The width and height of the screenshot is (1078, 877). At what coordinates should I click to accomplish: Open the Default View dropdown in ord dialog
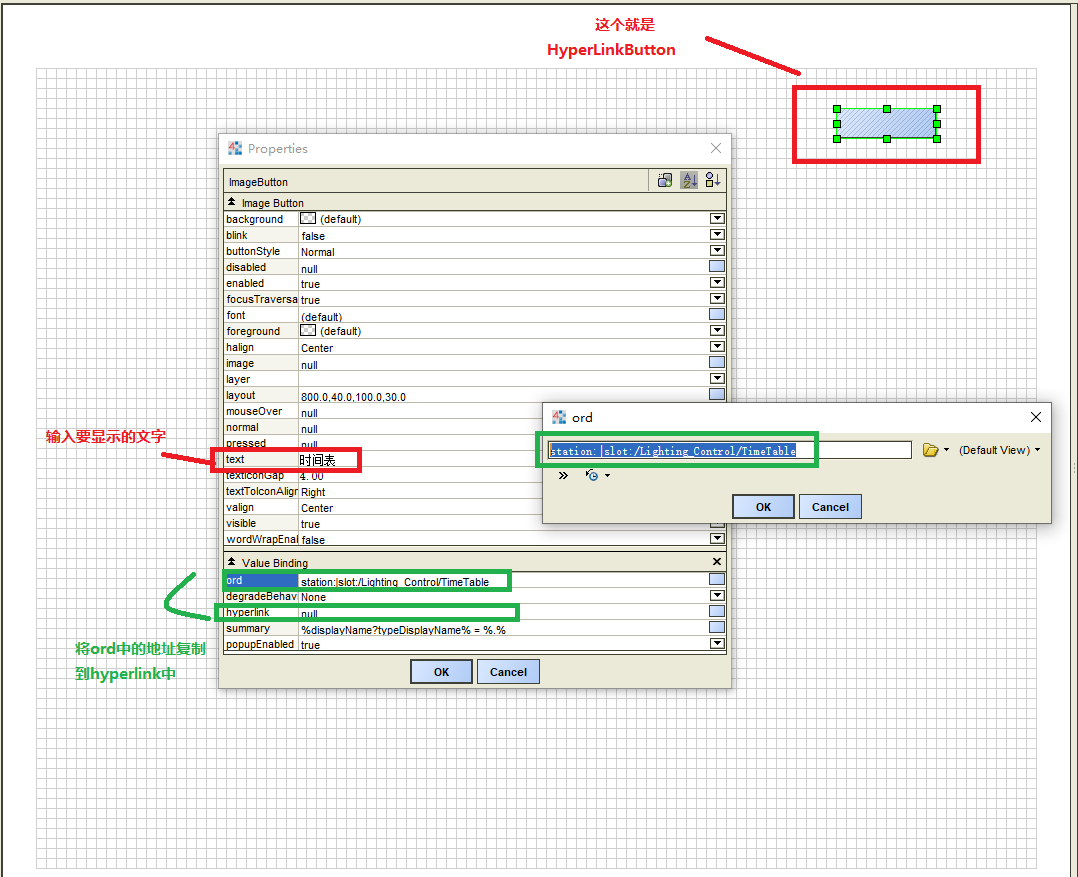click(999, 450)
